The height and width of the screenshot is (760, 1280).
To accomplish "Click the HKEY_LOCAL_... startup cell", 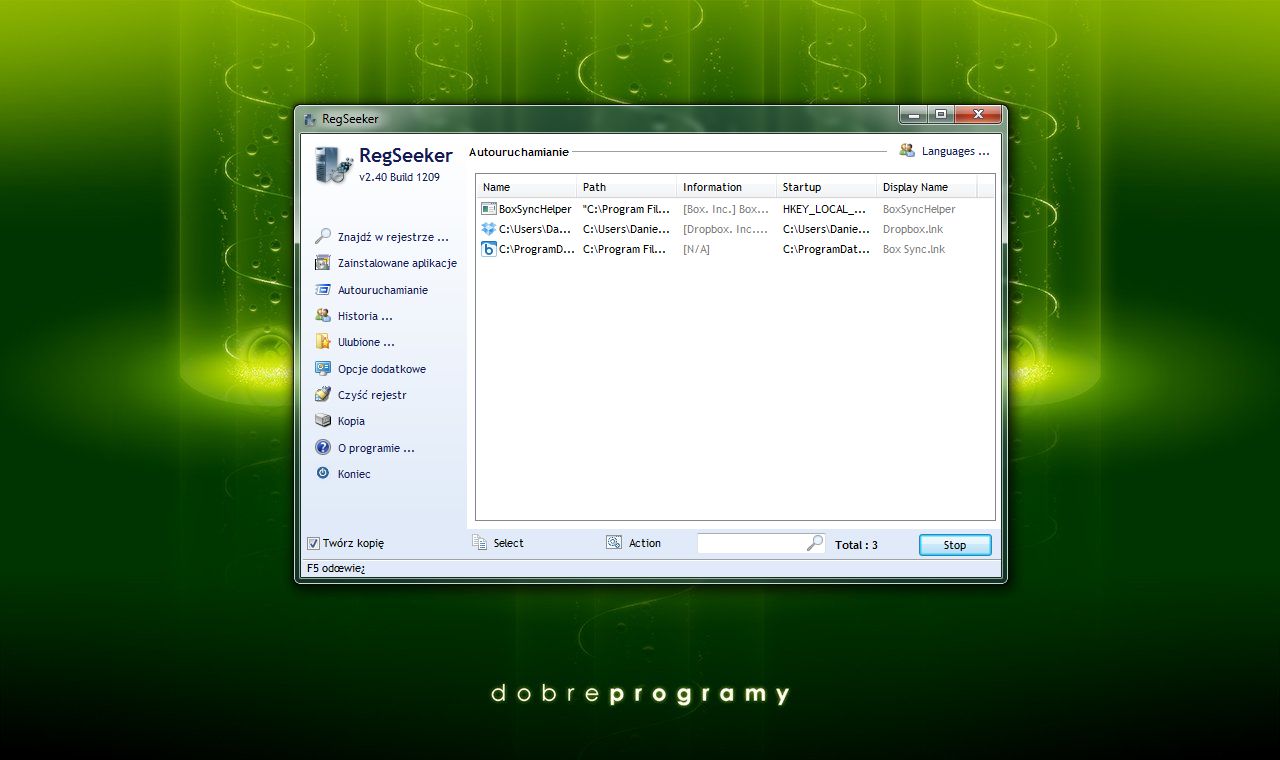I will pos(825,209).
